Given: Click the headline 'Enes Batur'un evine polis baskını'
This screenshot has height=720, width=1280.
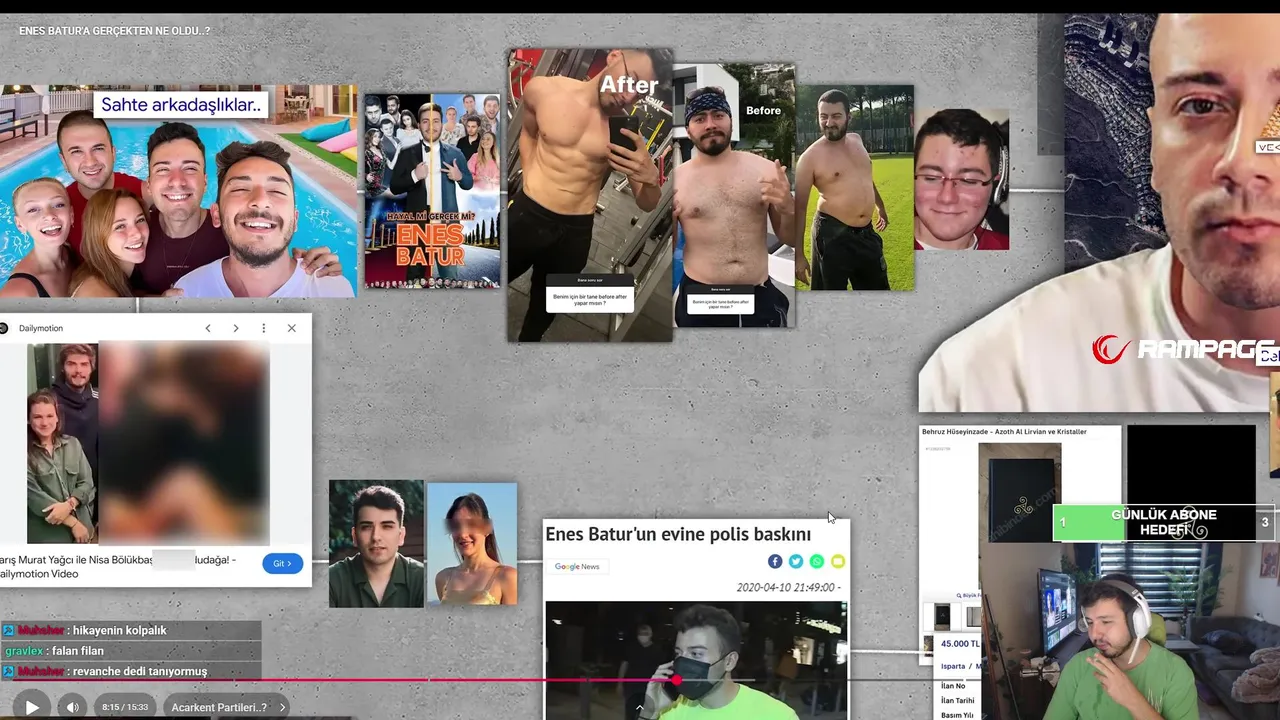Looking at the screenshot, I should (x=678, y=534).
